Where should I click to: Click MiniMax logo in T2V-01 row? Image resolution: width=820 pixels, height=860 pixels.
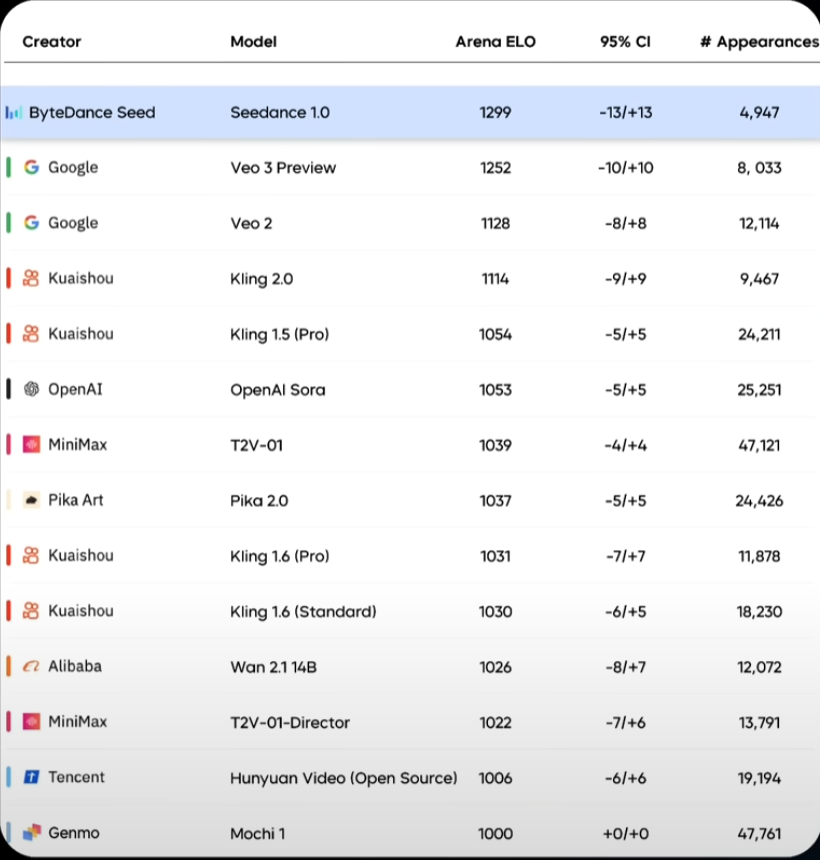(31, 445)
